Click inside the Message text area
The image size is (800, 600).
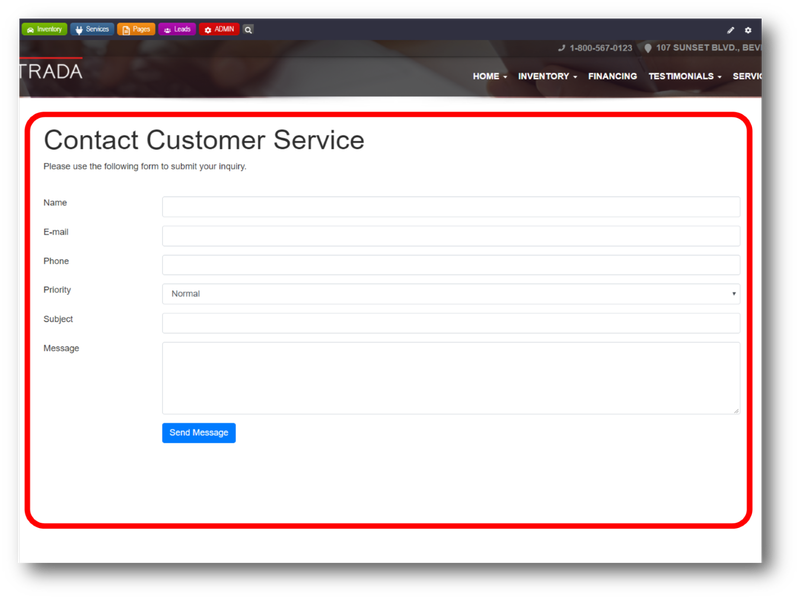point(451,378)
